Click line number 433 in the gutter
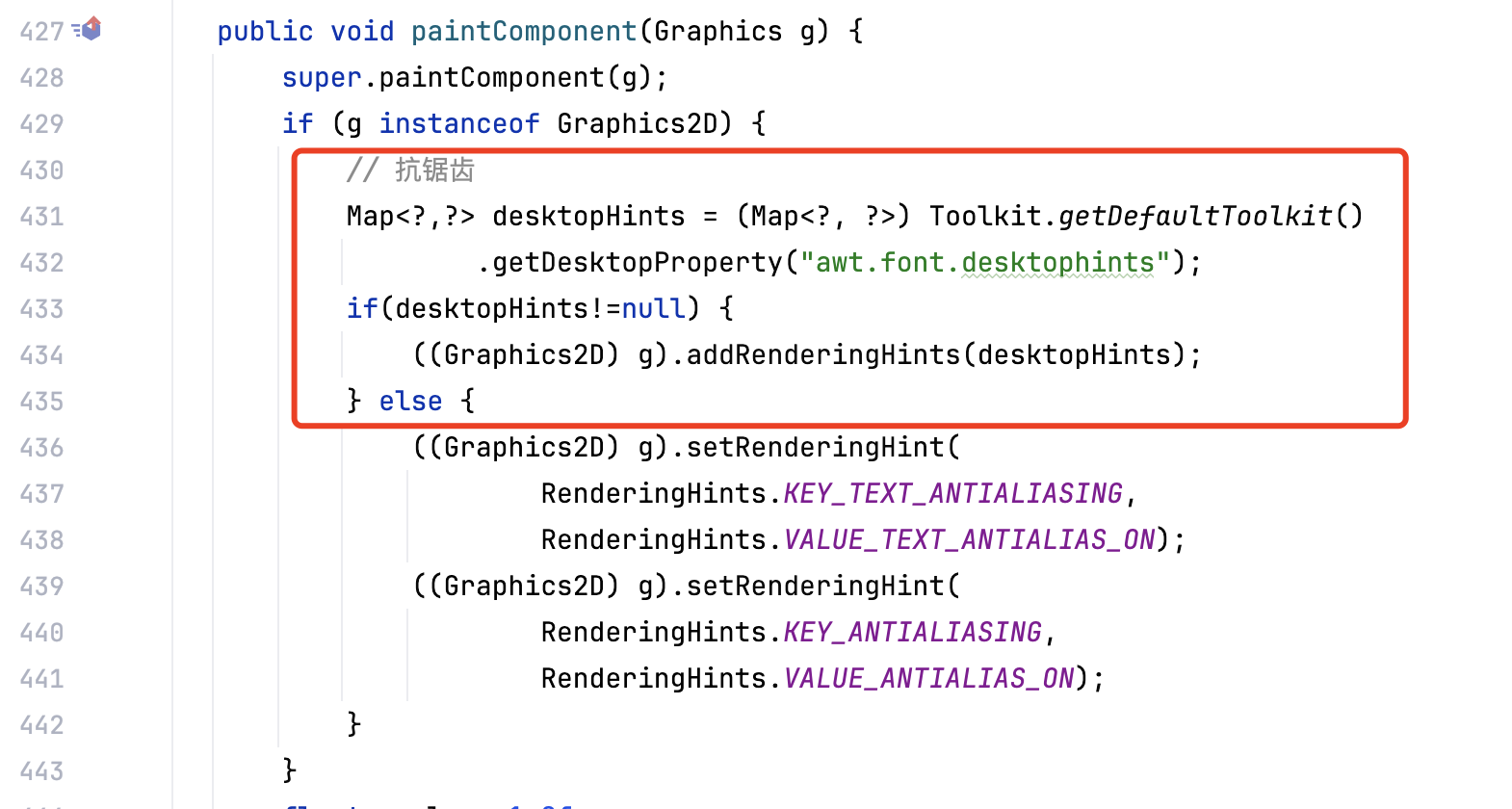1512x809 pixels. [41, 309]
